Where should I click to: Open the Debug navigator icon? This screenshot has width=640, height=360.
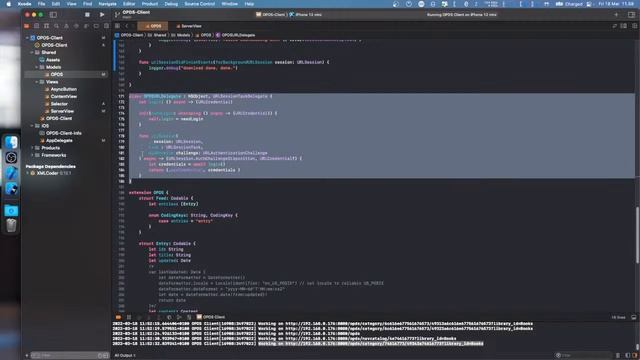(x=86, y=26)
